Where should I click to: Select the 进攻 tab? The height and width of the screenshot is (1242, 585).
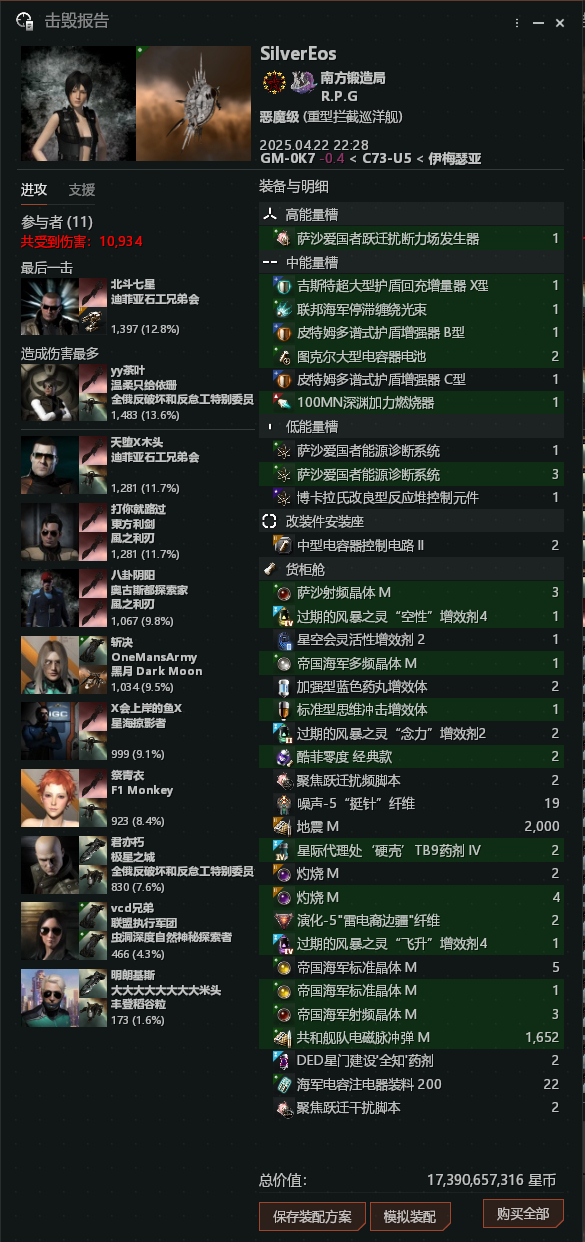click(34, 190)
